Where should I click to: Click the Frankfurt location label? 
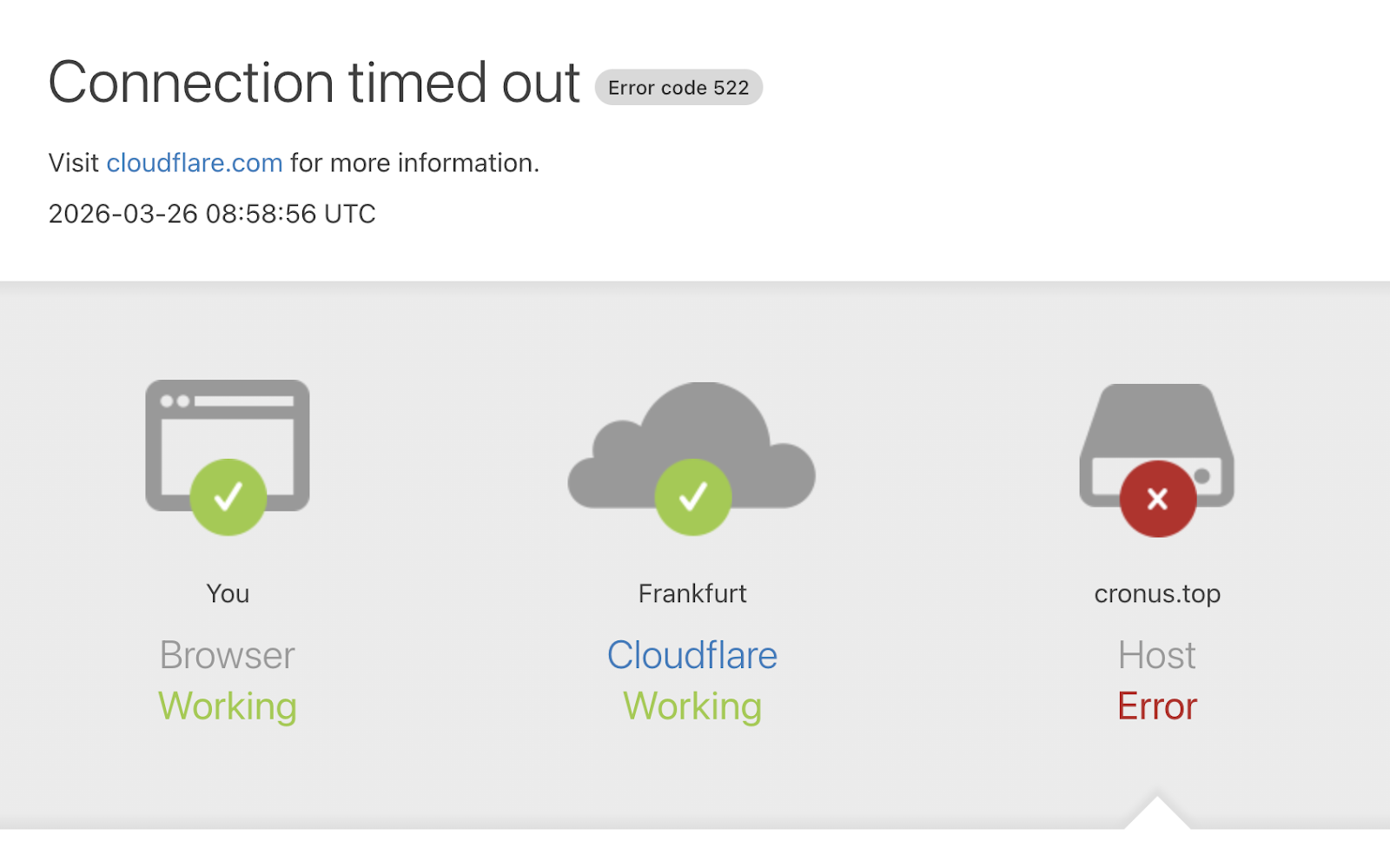692,593
